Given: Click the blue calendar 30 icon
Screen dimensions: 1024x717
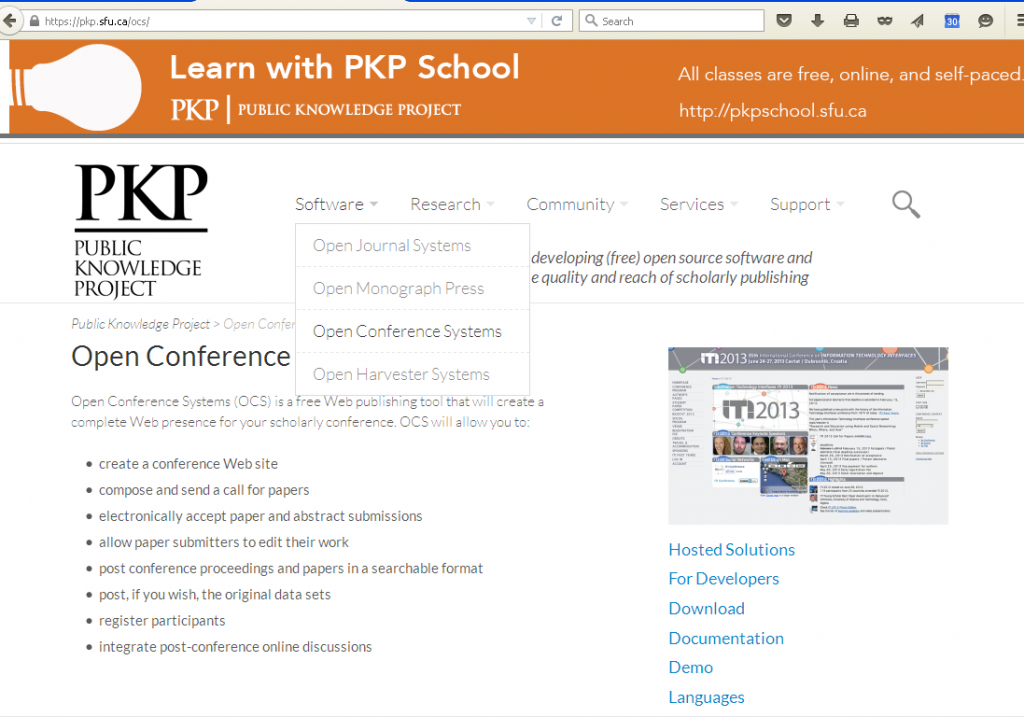Looking at the screenshot, I should tap(952, 20).
